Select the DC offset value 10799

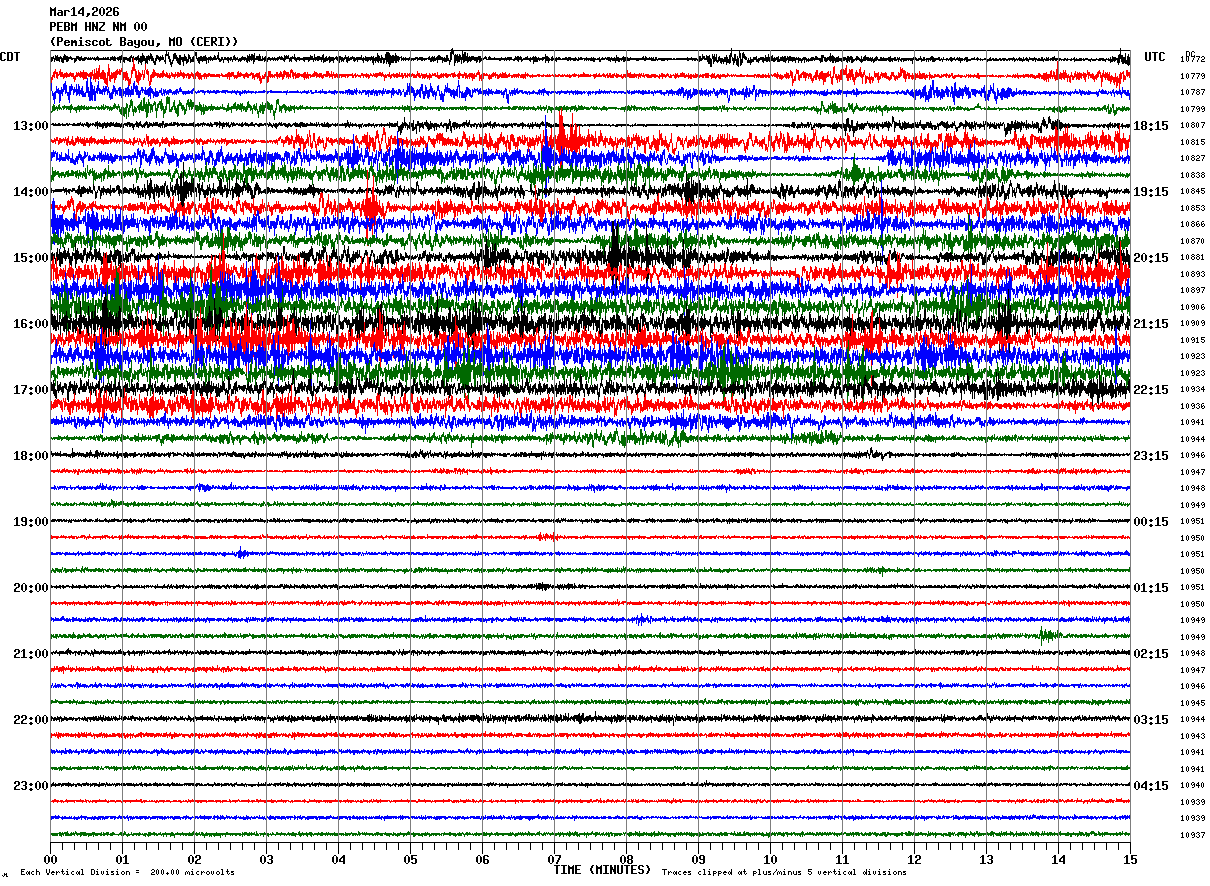pos(1192,109)
